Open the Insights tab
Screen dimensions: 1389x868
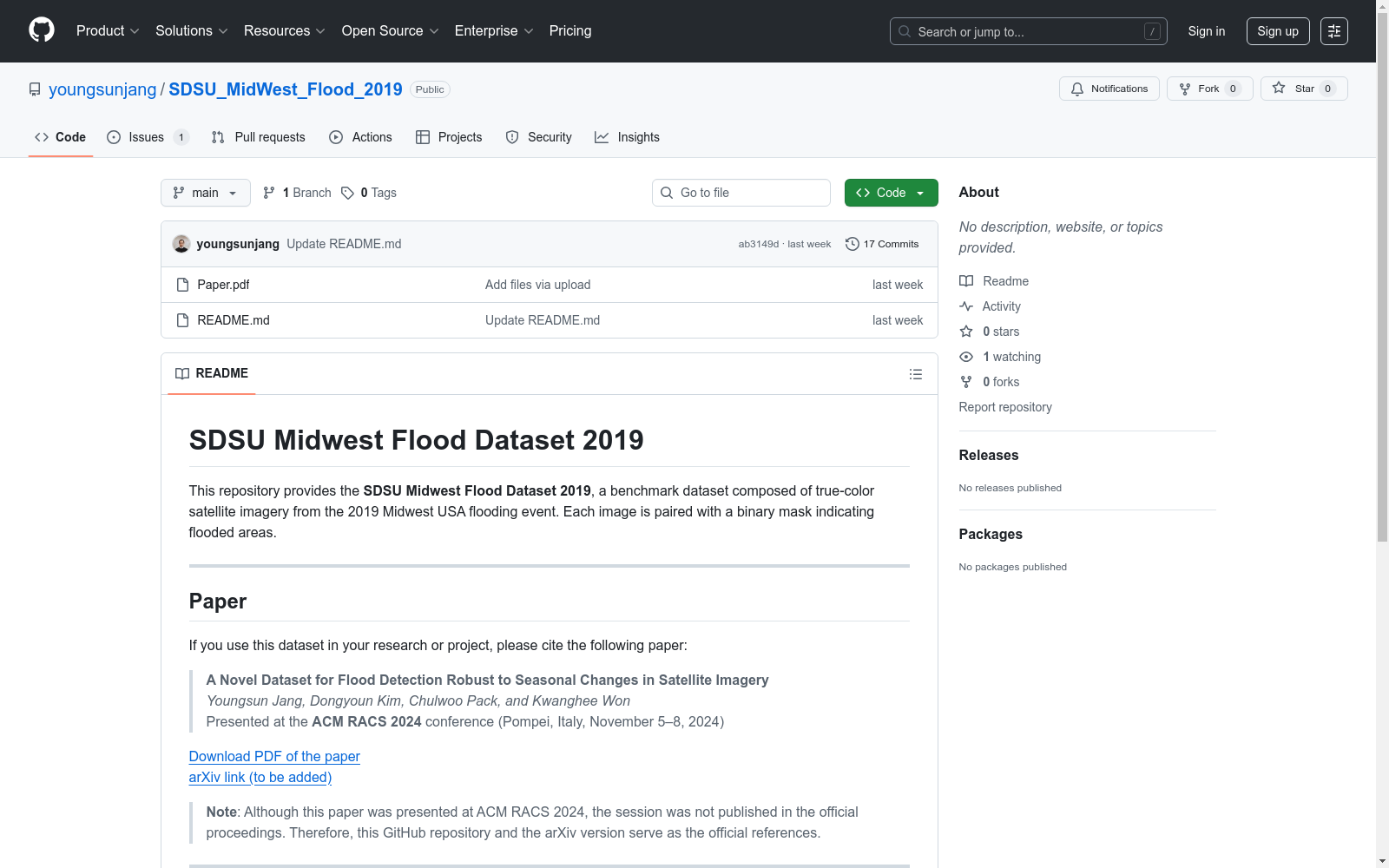pyautogui.click(x=627, y=137)
